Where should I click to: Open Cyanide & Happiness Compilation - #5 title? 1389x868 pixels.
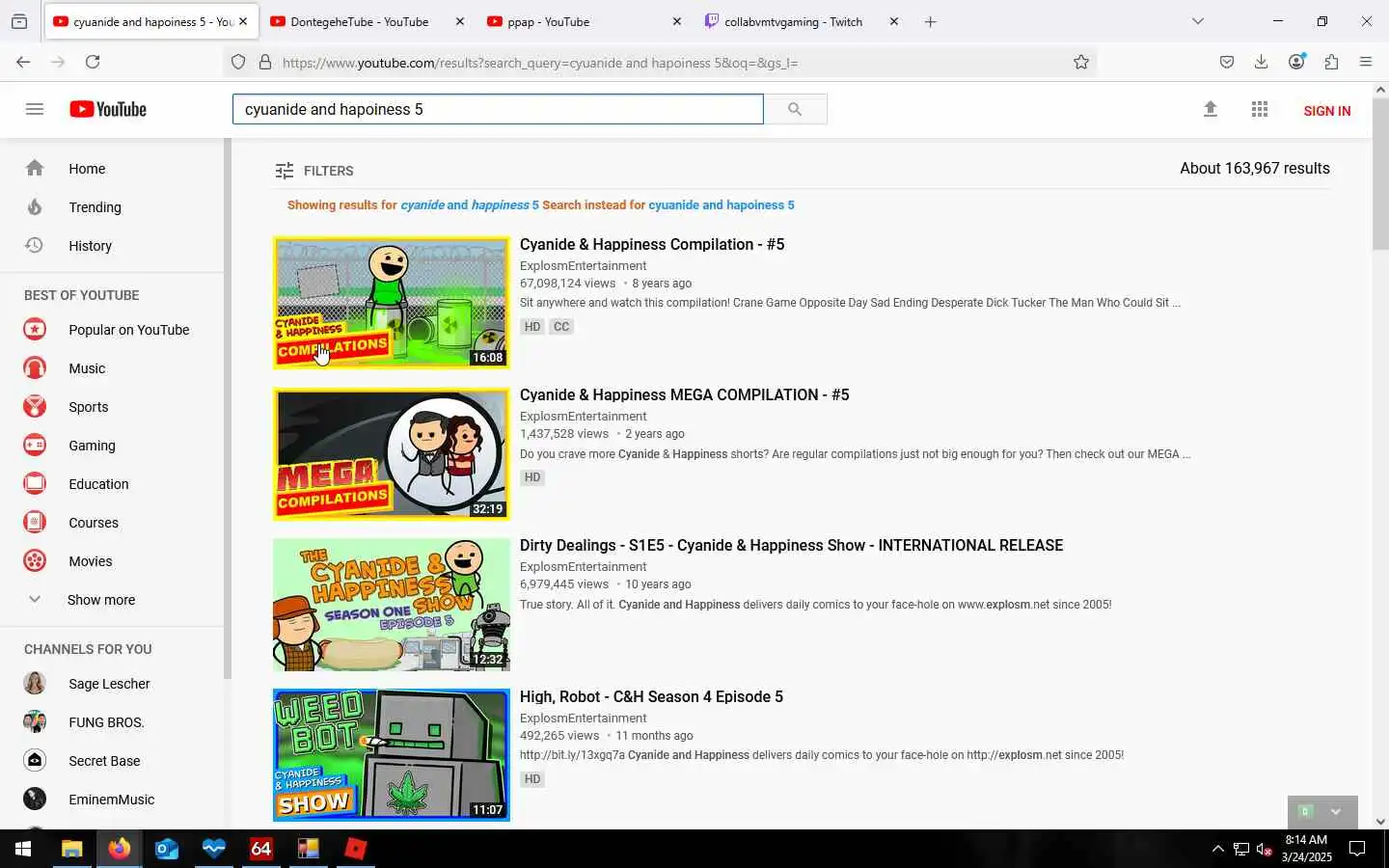[652, 245]
